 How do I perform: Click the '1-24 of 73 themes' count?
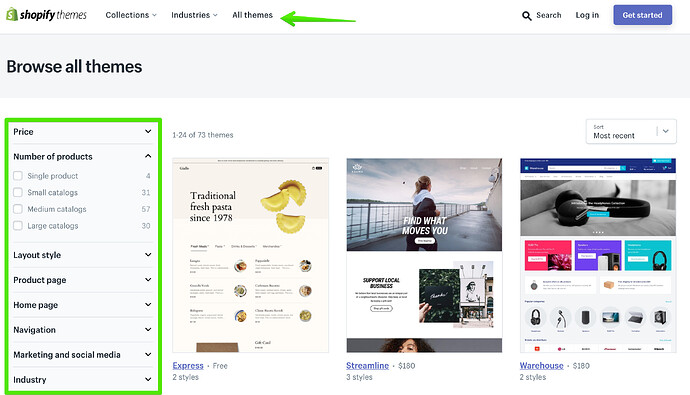(x=203, y=135)
